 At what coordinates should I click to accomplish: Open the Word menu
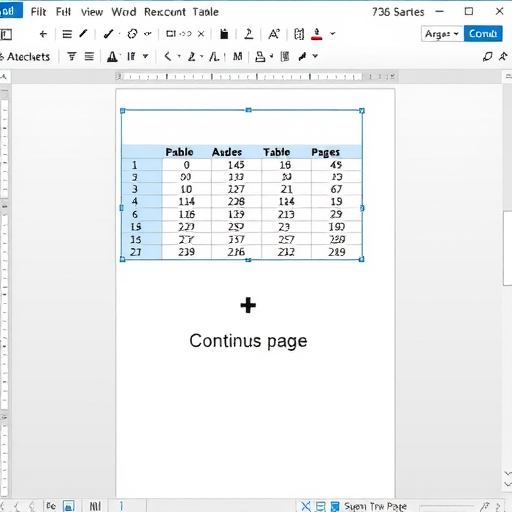[124, 12]
